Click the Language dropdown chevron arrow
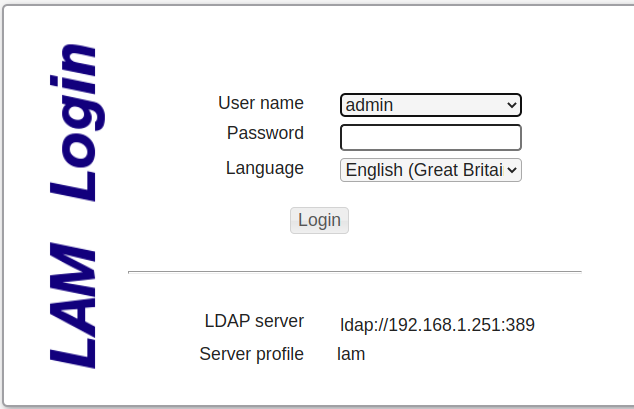The width and height of the screenshot is (634, 409). (x=513, y=170)
